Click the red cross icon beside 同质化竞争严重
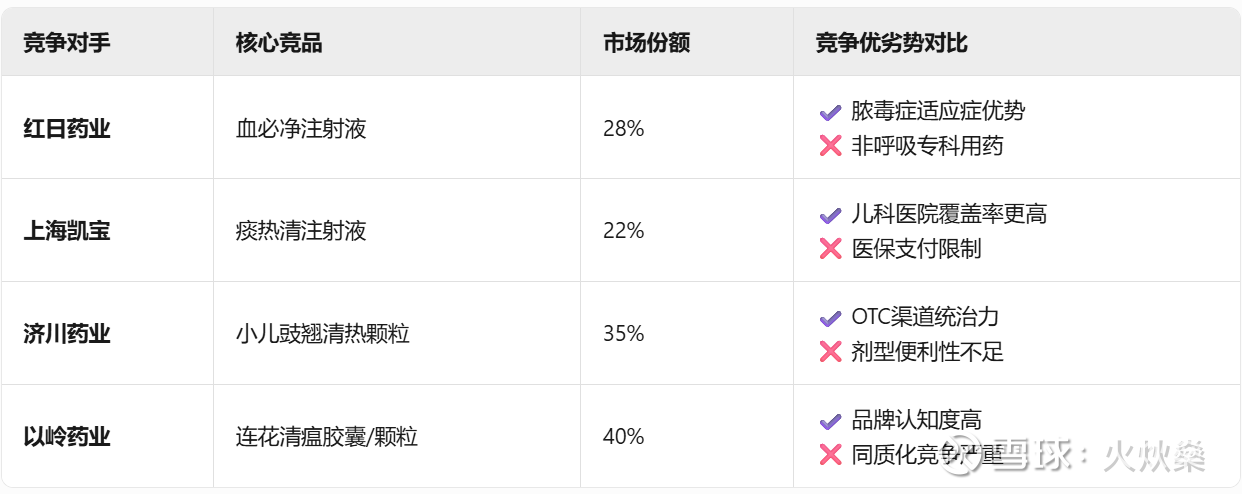The width and height of the screenshot is (1242, 494). (830, 455)
